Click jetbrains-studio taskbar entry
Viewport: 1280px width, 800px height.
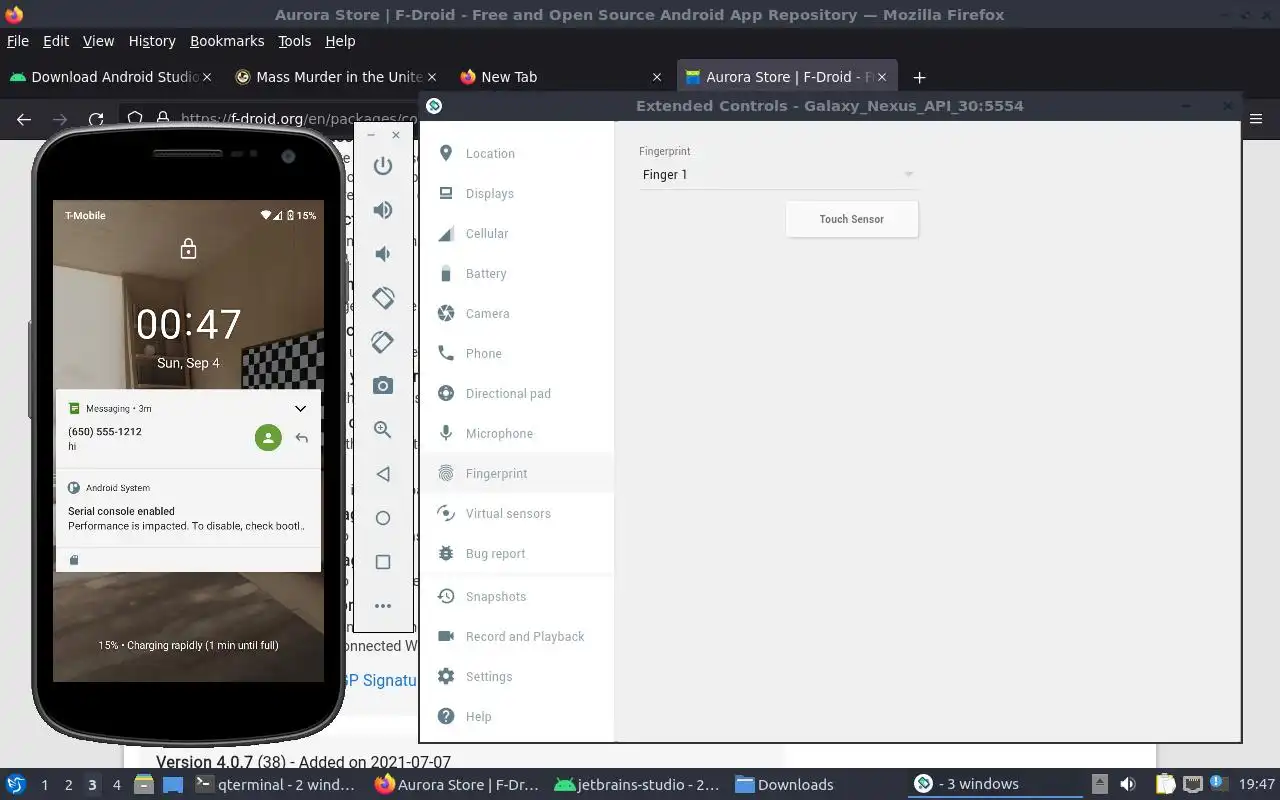(x=637, y=785)
